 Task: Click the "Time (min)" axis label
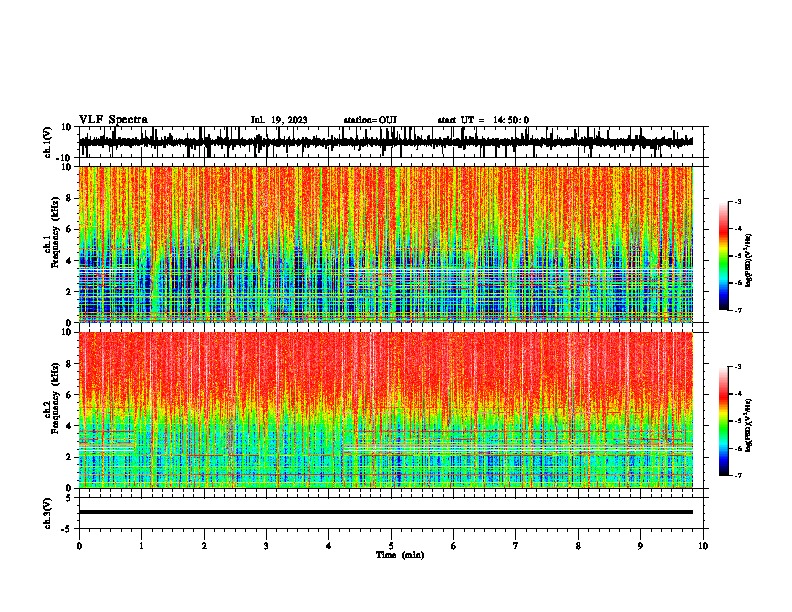tap(400, 555)
